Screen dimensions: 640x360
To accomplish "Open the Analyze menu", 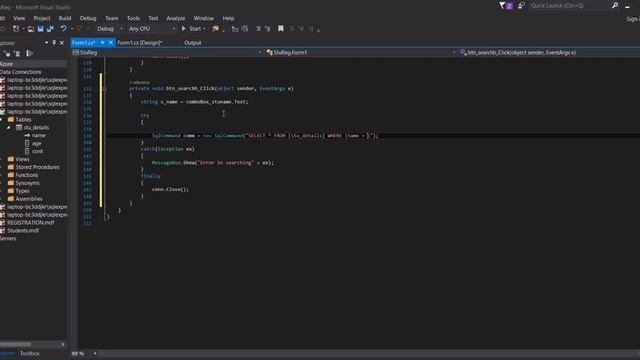I will [x=176, y=18].
